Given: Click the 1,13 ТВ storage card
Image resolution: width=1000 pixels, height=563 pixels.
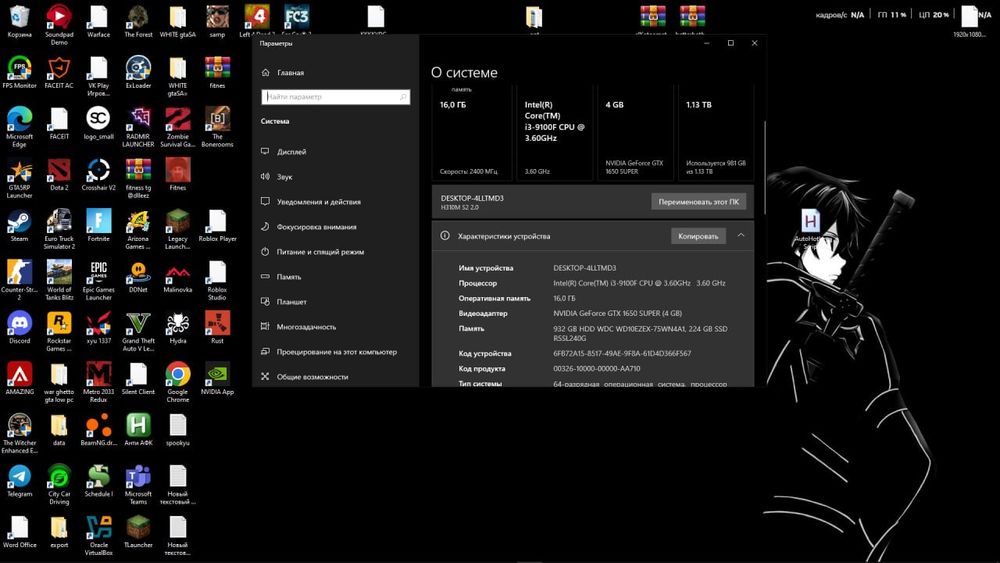Looking at the screenshot, I should pyautogui.click(x=716, y=133).
